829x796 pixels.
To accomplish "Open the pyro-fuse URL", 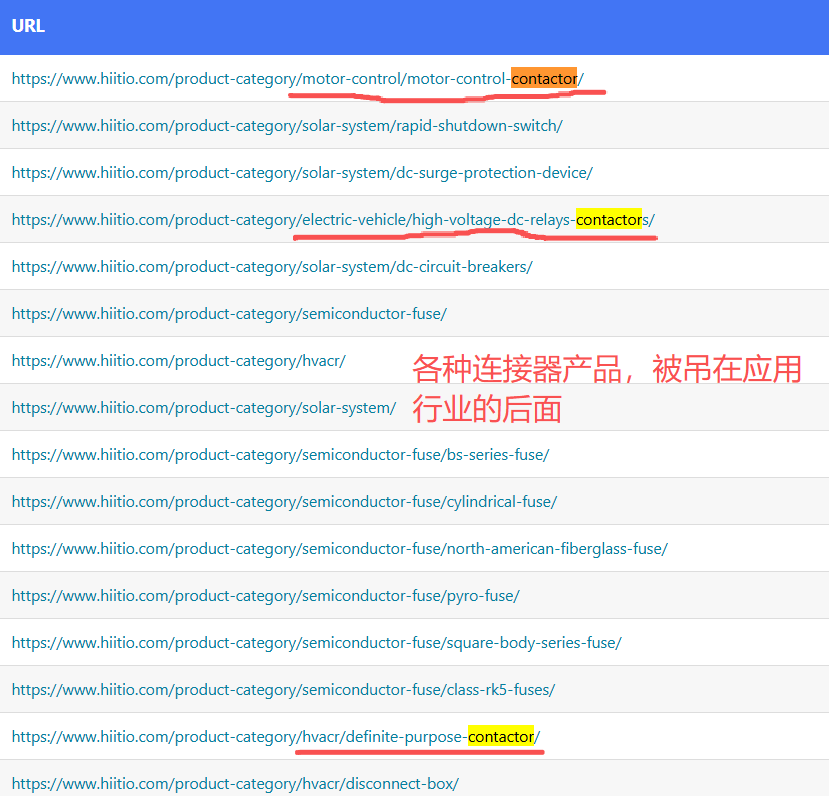I will [265, 596].
